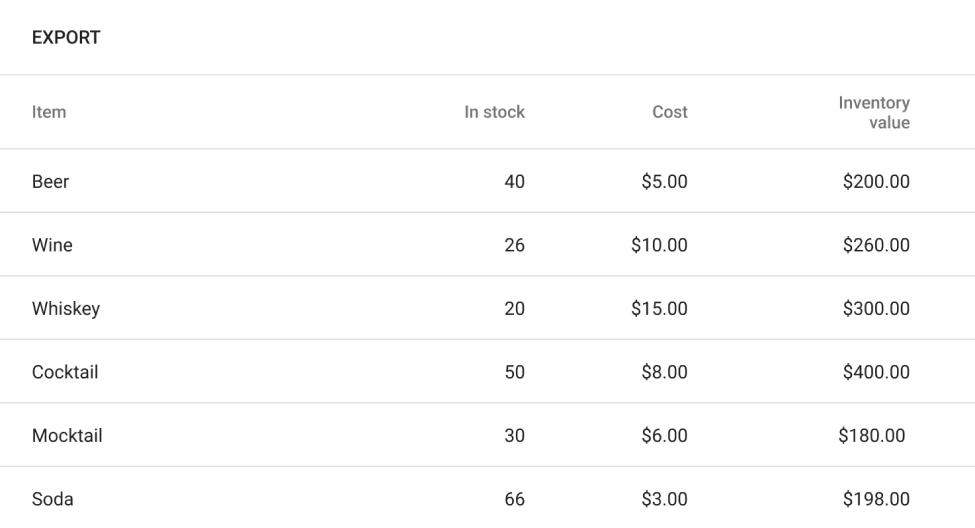This screenshot has width=975, height=528.
Task: Select the Inventory value column header
Action: [x=874, y=112]
